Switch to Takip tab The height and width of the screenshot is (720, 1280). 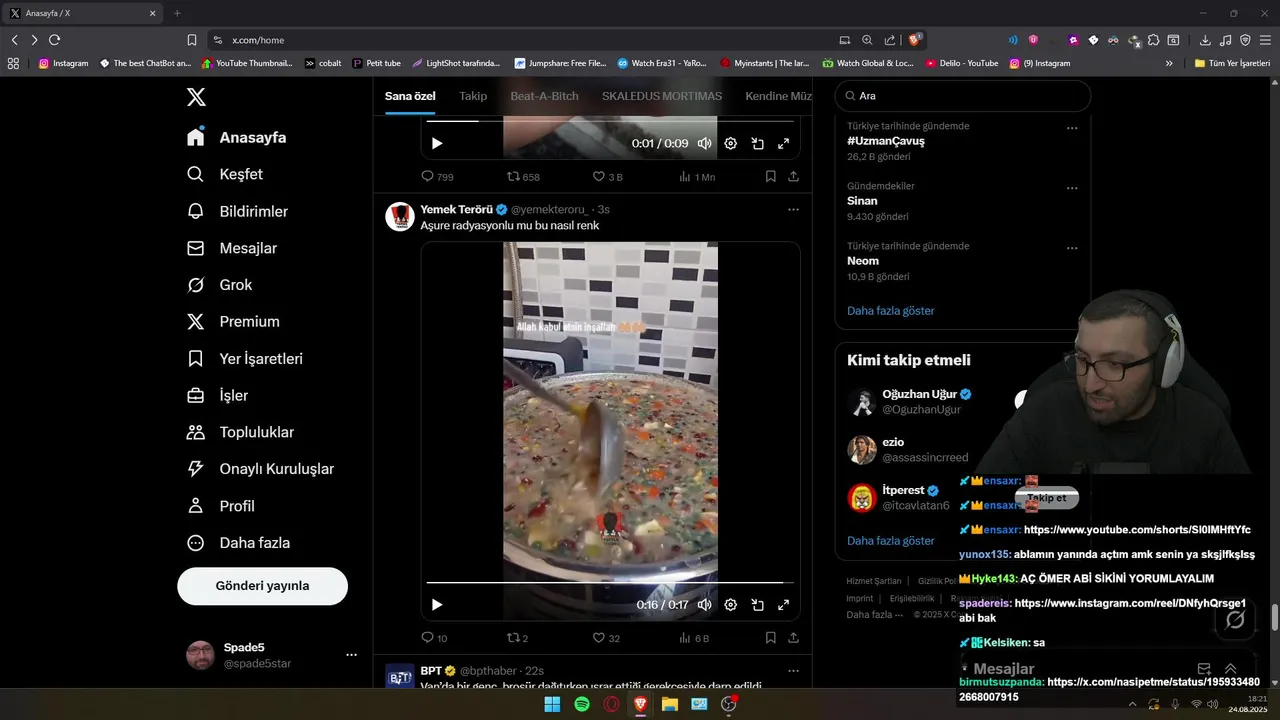click(x=473, y=96)
